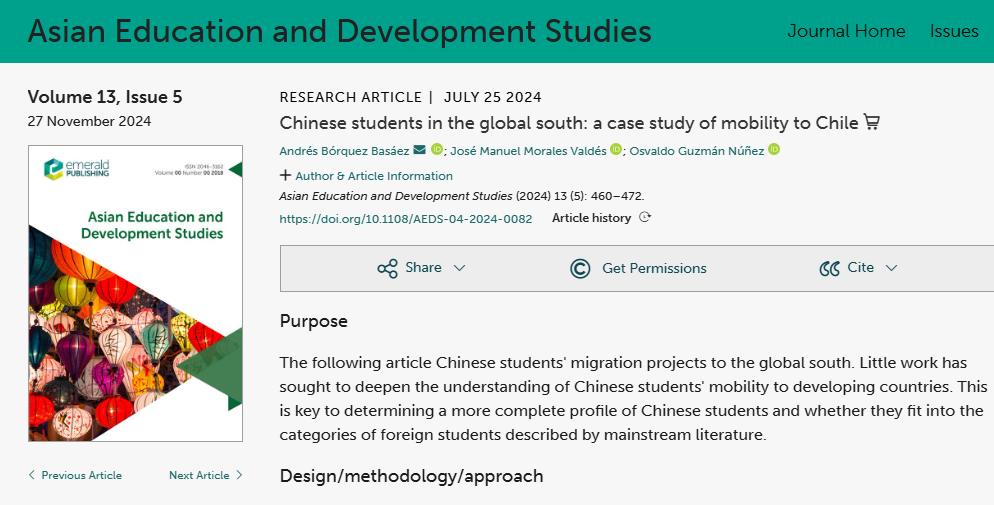
Task: Click the Article history clock icon
Action: tap(645, 218)
